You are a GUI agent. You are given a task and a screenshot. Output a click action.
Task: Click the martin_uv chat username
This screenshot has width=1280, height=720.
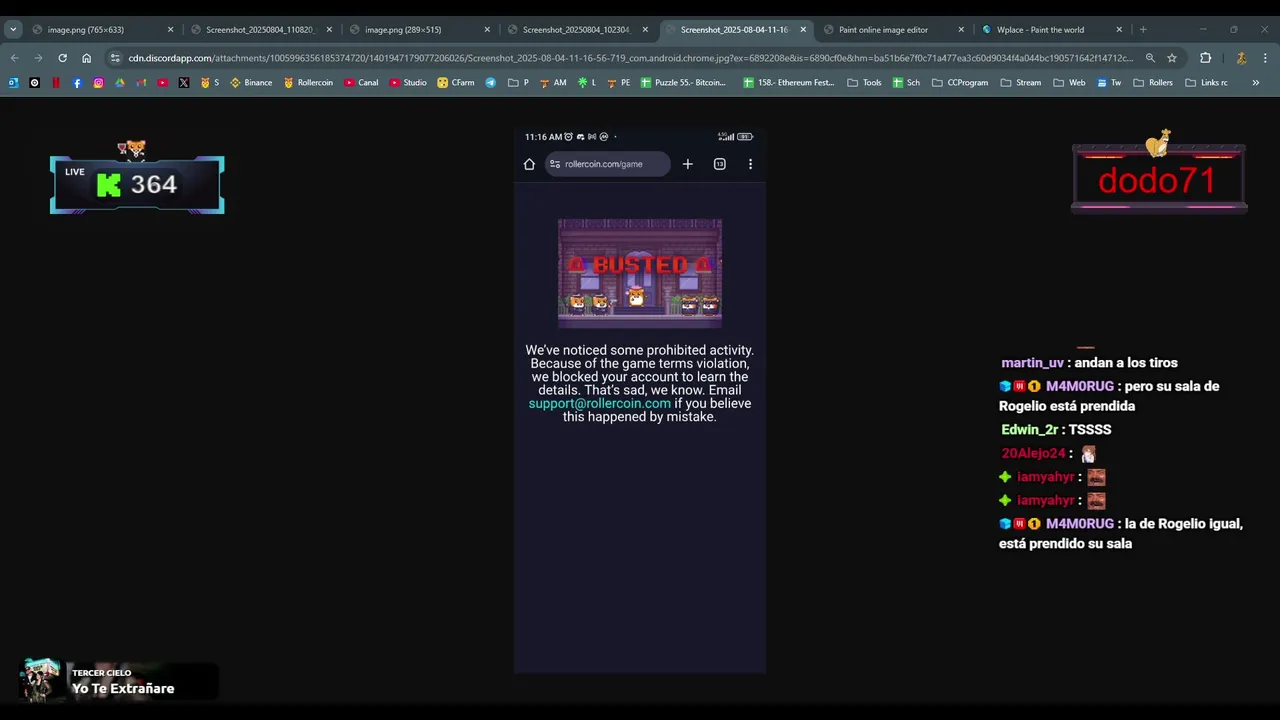[x=1032, y=363]
